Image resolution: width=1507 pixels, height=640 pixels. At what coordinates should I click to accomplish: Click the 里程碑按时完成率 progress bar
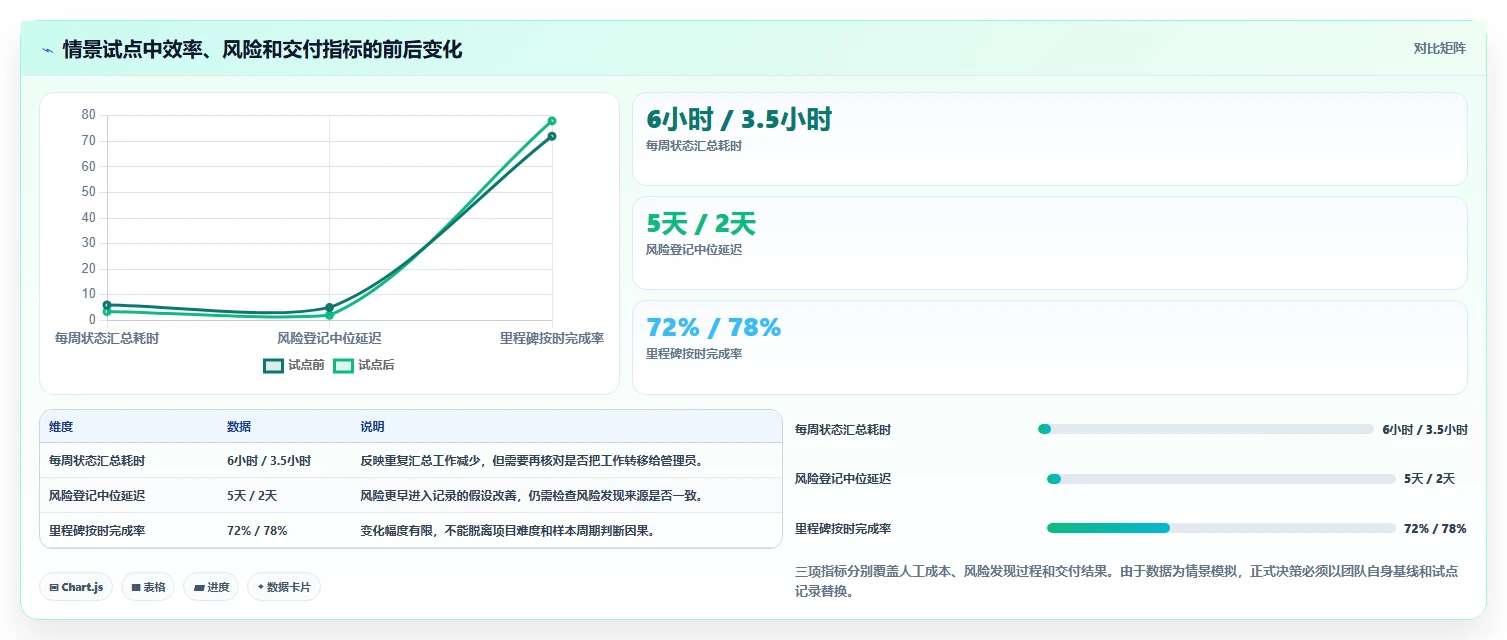coord(1221,528)
